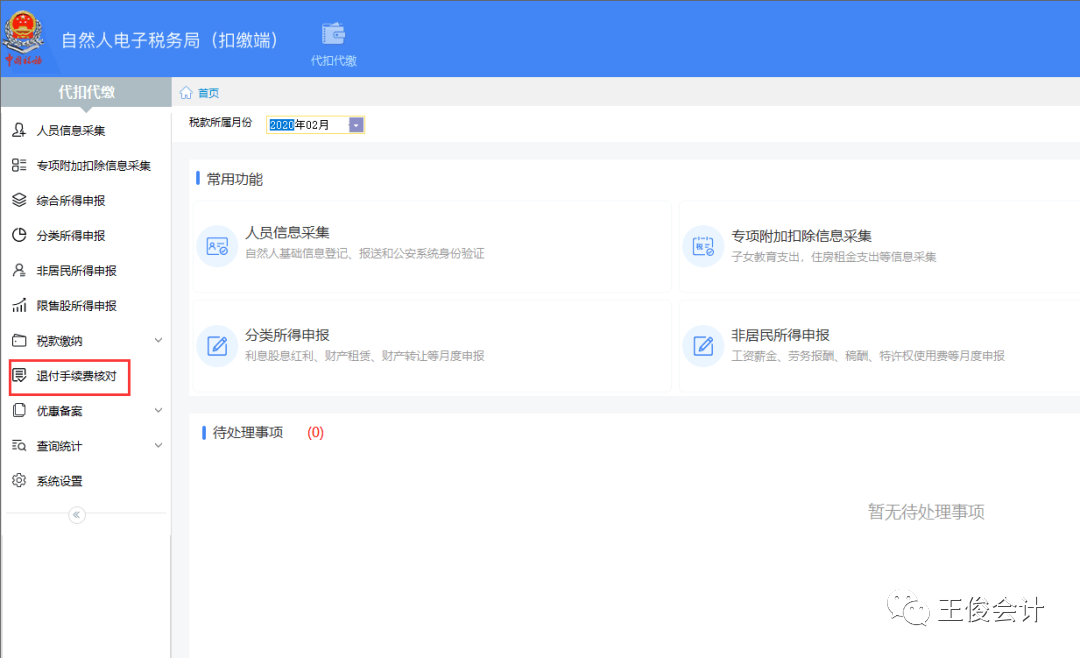Click the national tax emblem logo
The height and width of the screenshot is (658, 1080).
click(x=23, y=38)
